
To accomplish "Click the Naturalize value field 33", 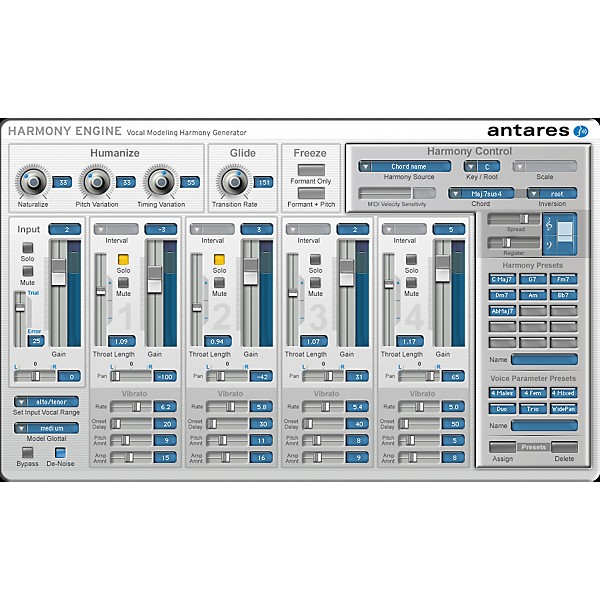I will pos(62,183).
